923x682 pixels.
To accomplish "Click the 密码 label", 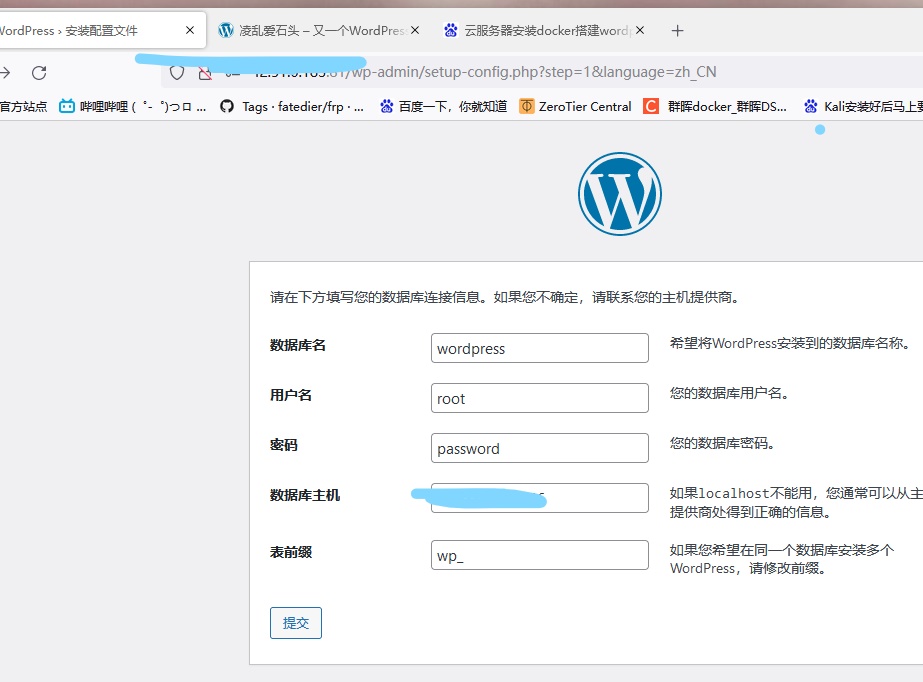I will point(284,445).
